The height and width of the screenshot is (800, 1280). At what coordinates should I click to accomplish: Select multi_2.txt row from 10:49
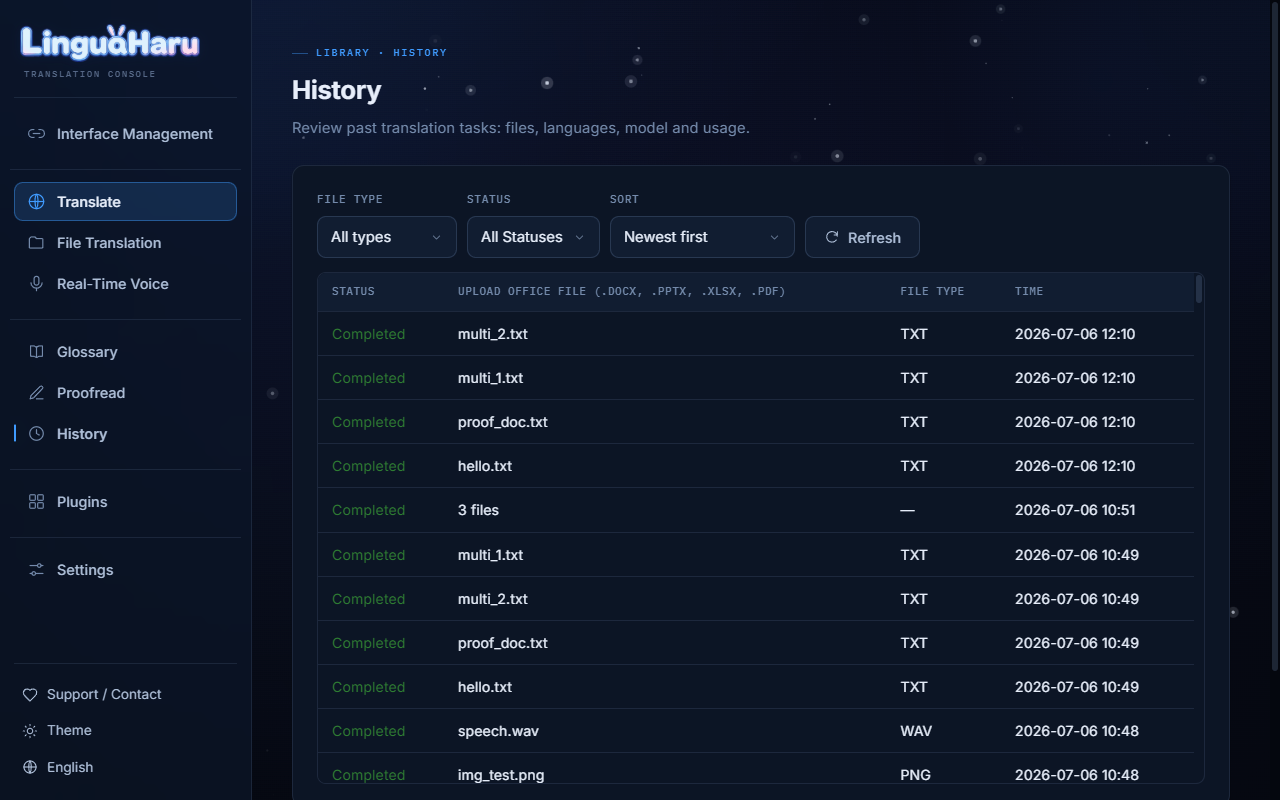pyautogui.click(x=756, y=599)
